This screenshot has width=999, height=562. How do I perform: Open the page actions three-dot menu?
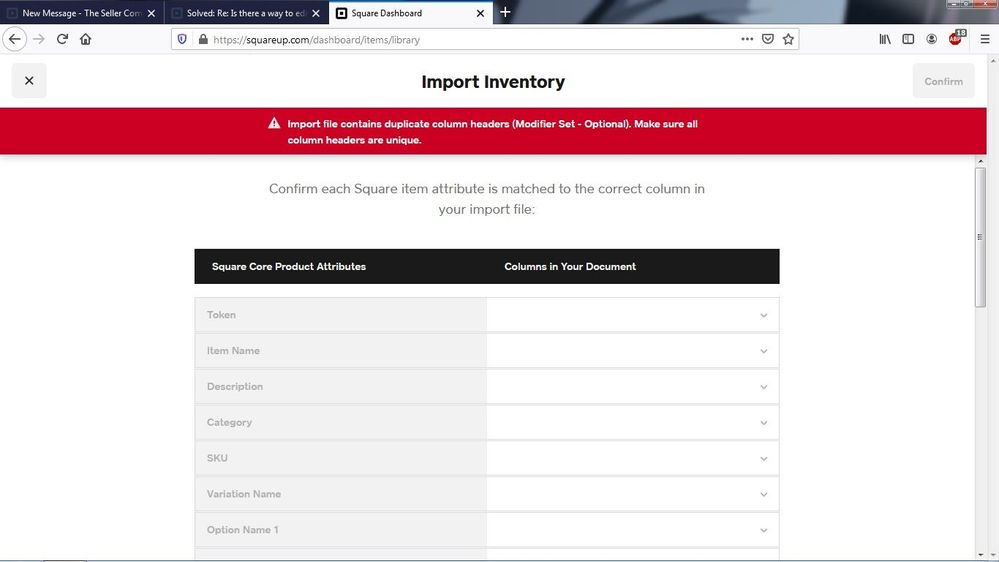pos(747,39)
